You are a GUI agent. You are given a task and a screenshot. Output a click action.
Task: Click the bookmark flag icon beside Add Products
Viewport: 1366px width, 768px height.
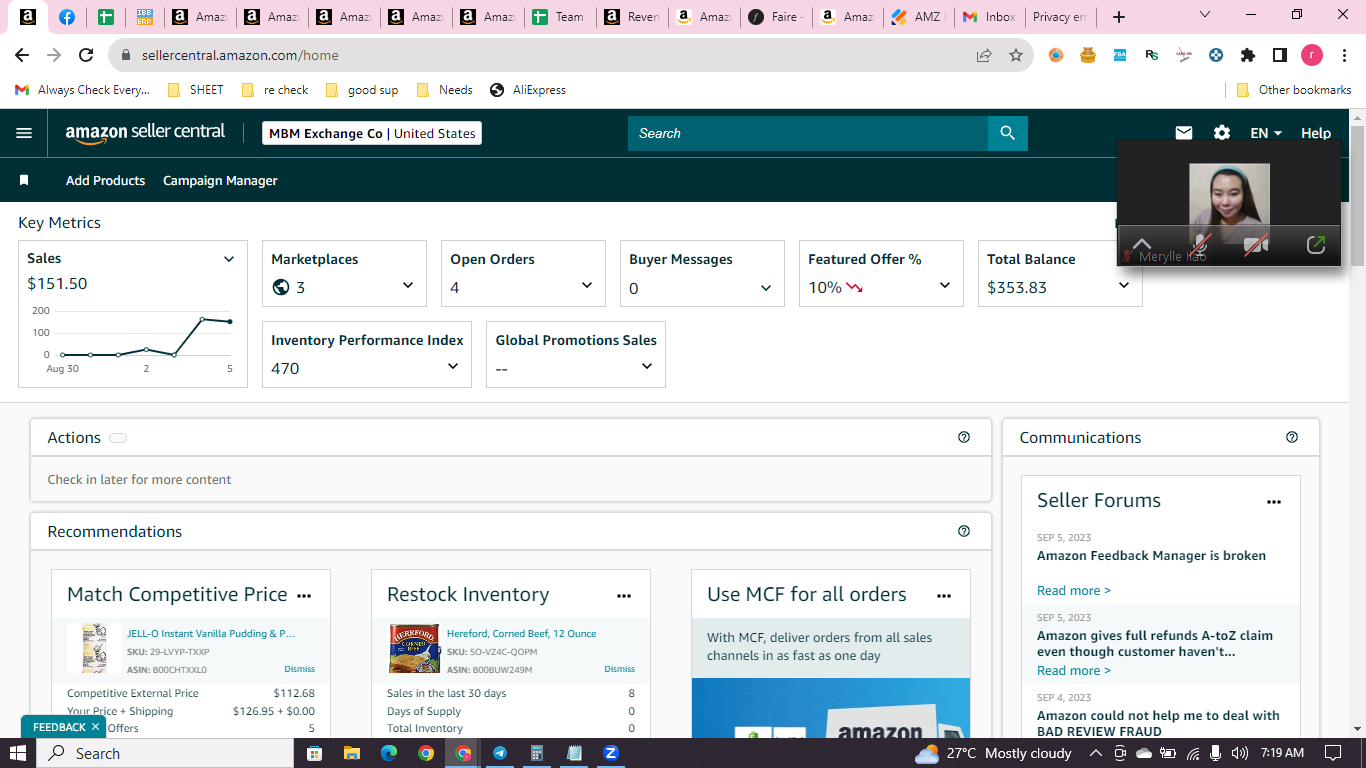[x=24, y=181]
